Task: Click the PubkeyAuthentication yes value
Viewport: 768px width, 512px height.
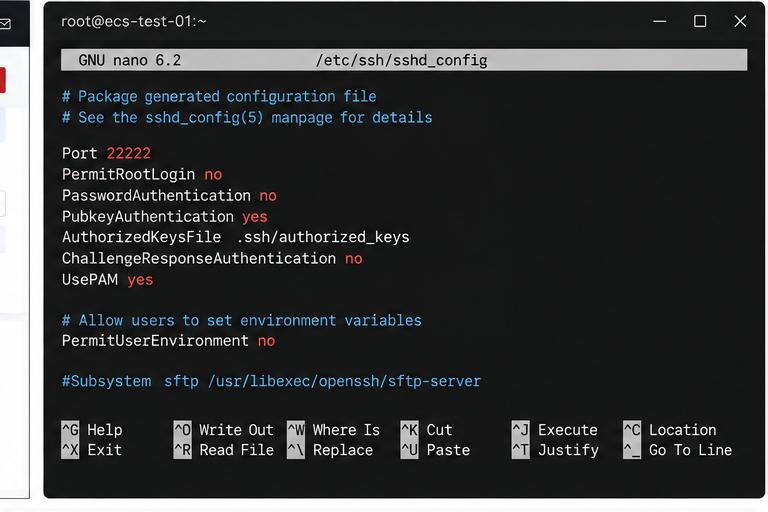Action: 255,217
